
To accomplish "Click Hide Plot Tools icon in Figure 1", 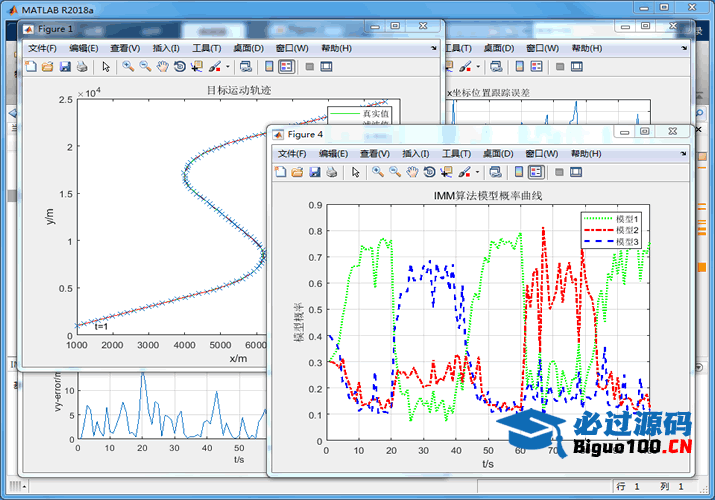I will click(x=310, y=67).
